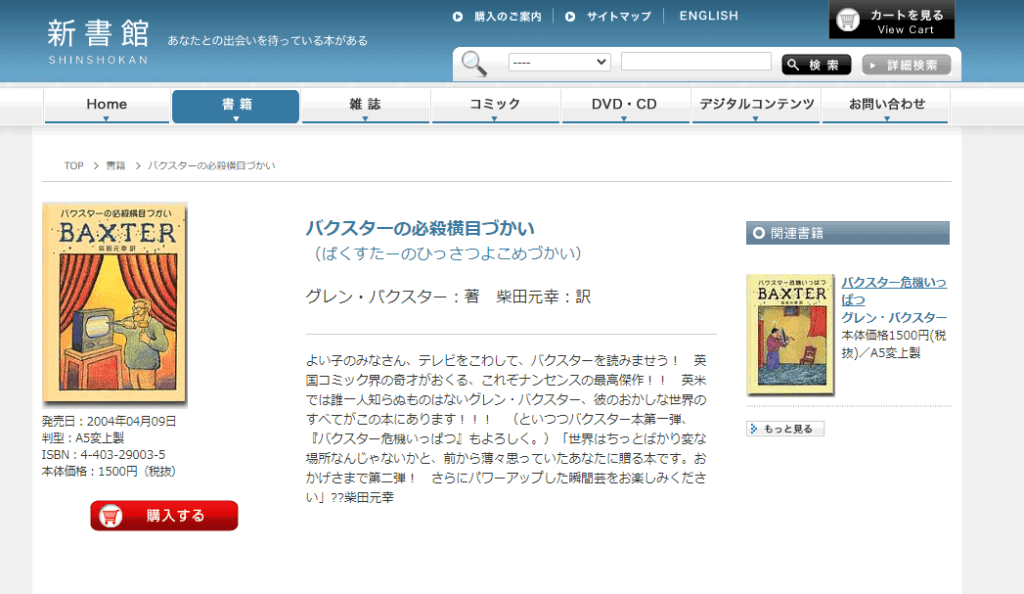Click the magnifying glass search icon
The width and height of the screenshot is (1024, 594).
(474, 63)
